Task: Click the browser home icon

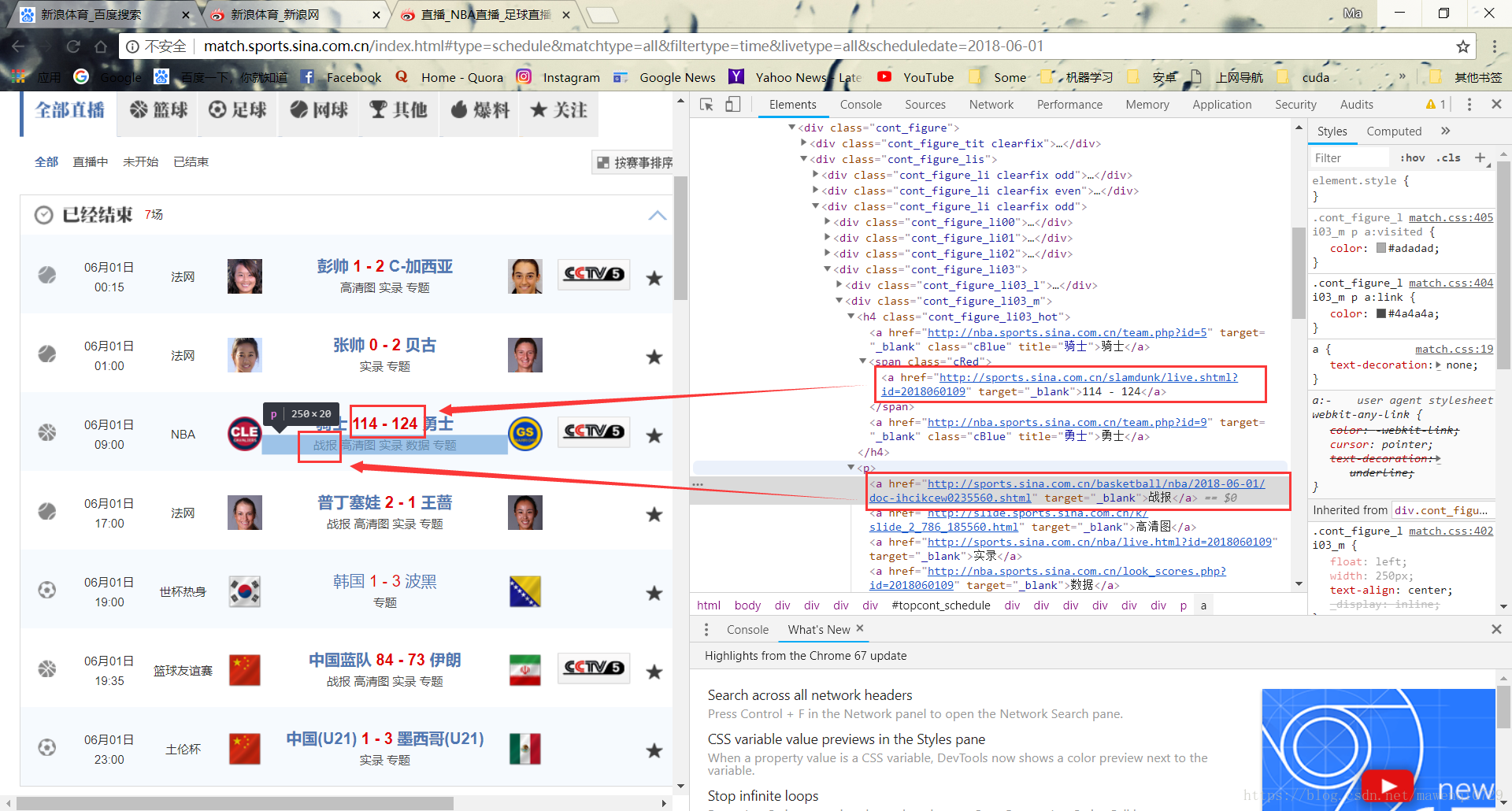Action: (x=101, y=46)
